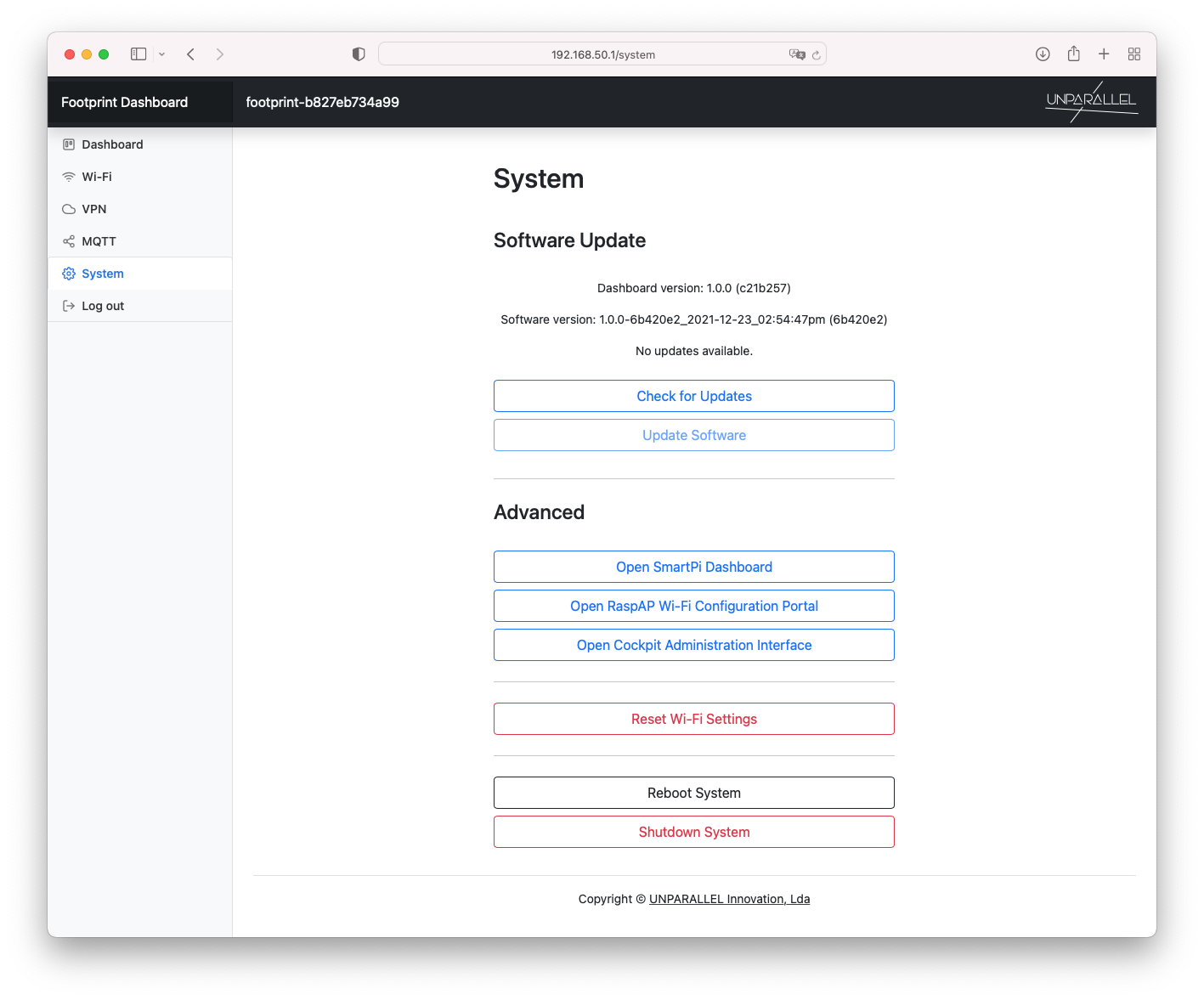The image size is (1204, 1000).
Task: Go to the Wi-Fi page
Action: pos(140,177)
